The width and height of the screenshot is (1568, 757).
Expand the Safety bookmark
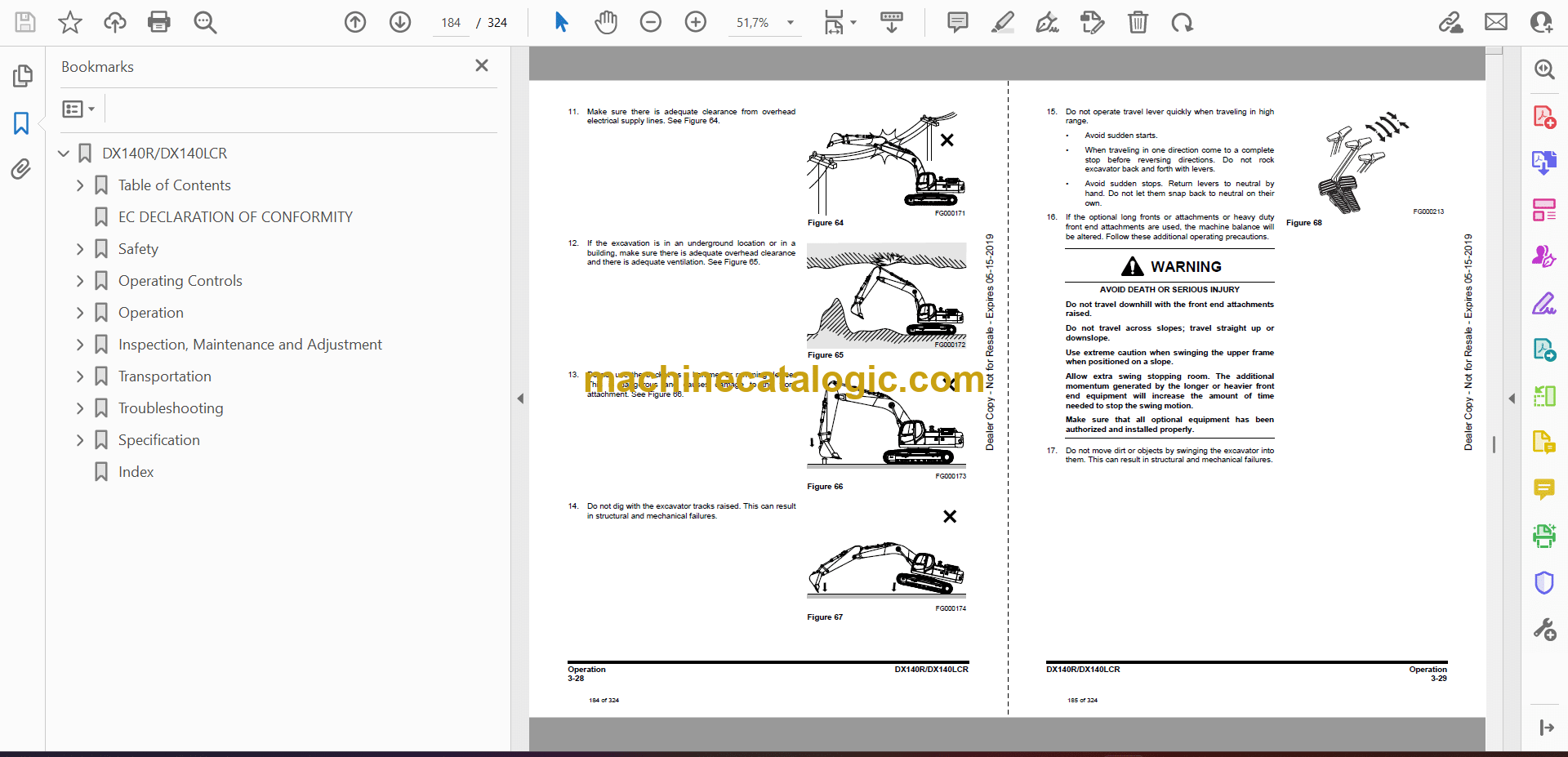tap(80, 249)
